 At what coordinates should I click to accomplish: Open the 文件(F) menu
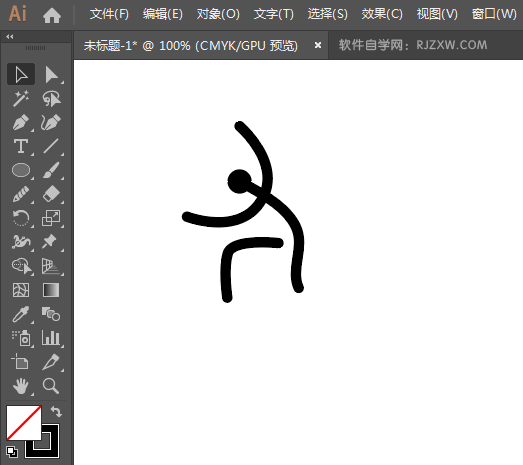pos(109,14)
